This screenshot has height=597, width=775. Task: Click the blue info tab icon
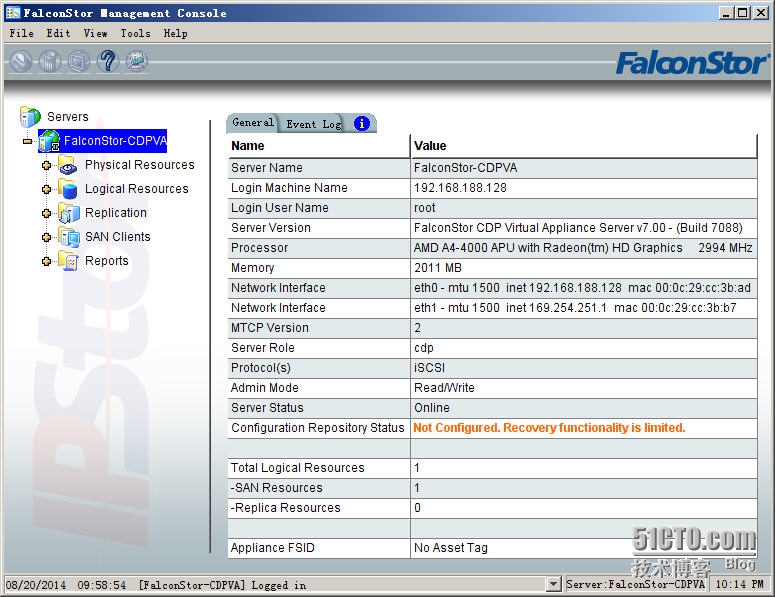pos(362,123)
